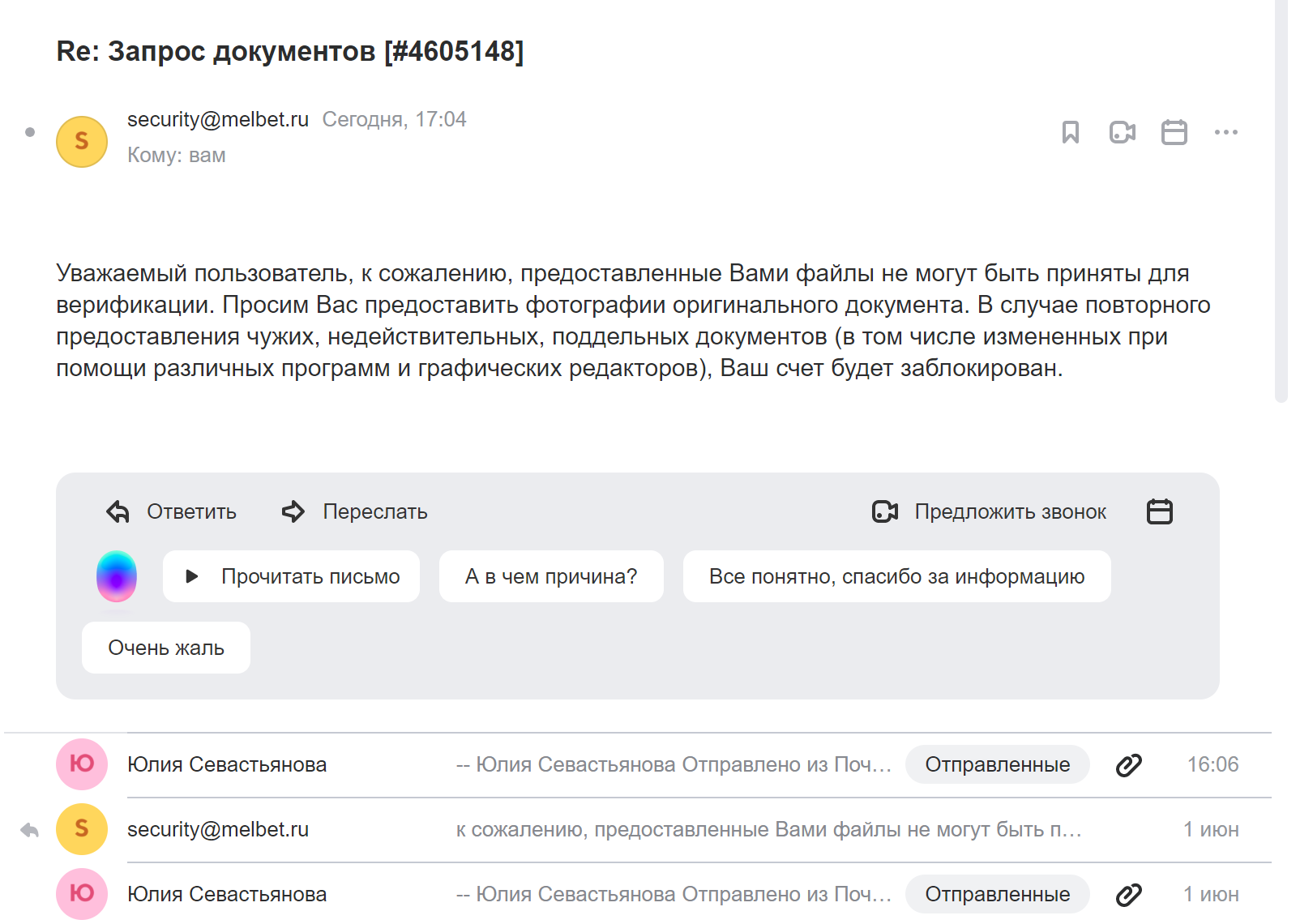
Task: Click the email body paragraph beginning 'Уважаемый пользователь'
Action: pos(633,320)
